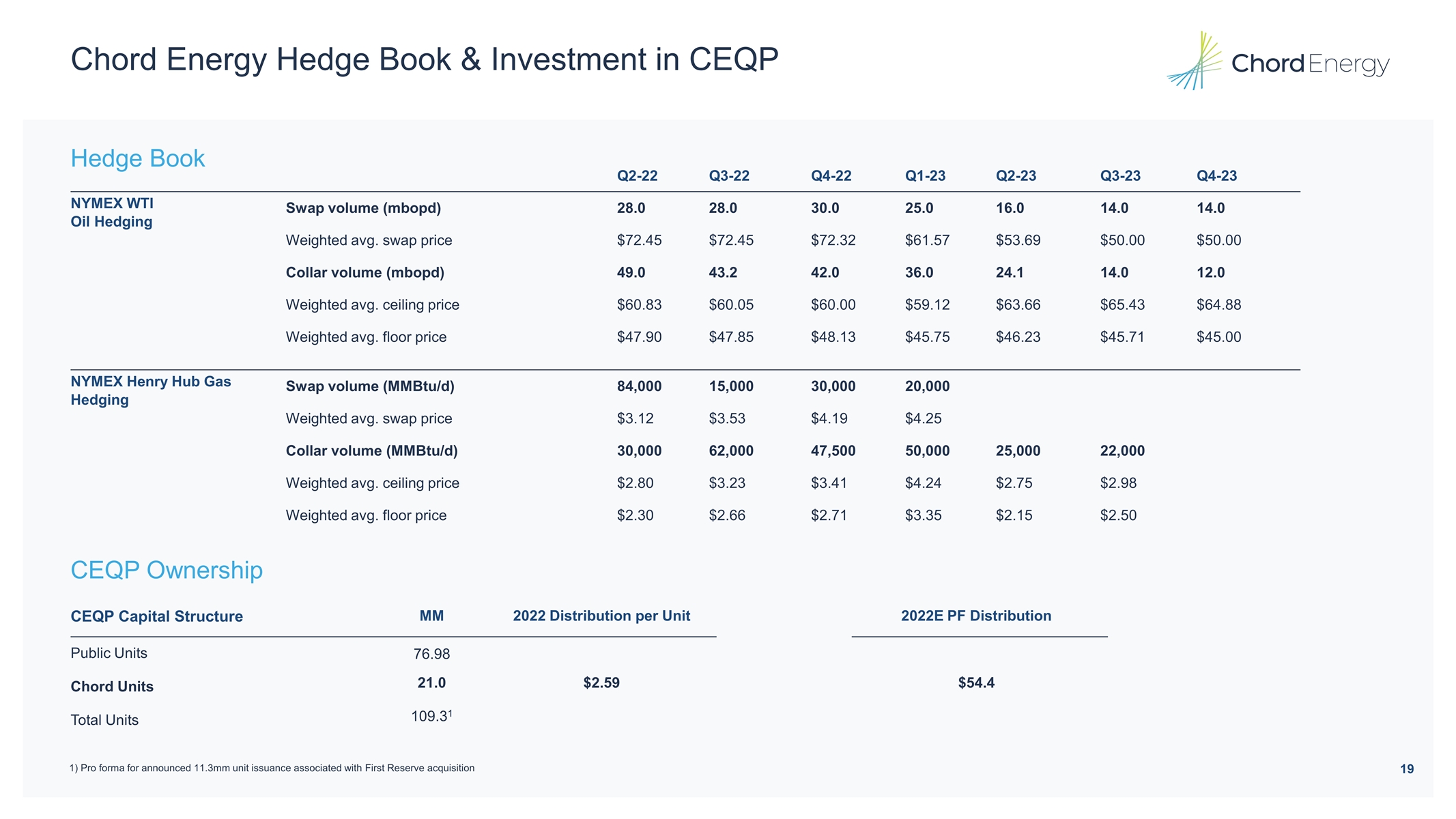Screen dimensions: 1456x819
Task: Click the Swap volume (MMBtu/d) row label
Action: pyautogui.click(x=369, y=386)
